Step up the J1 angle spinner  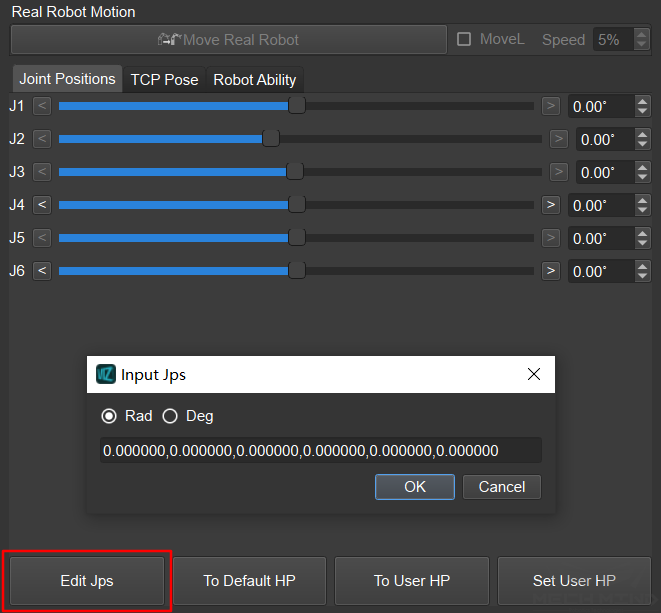click(x=642, y=101)
